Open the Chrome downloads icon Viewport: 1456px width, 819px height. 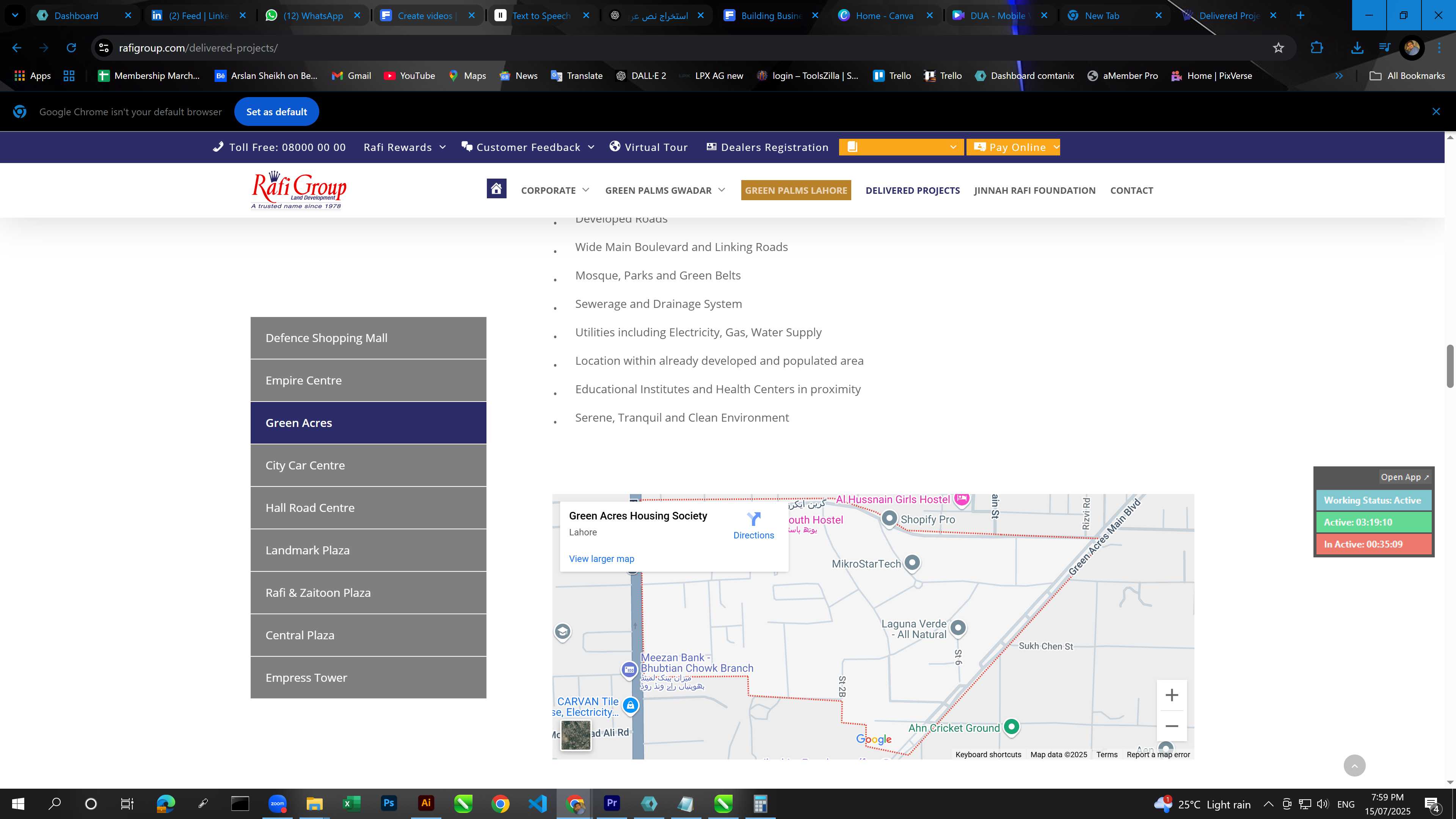[x=1357, y=48]
